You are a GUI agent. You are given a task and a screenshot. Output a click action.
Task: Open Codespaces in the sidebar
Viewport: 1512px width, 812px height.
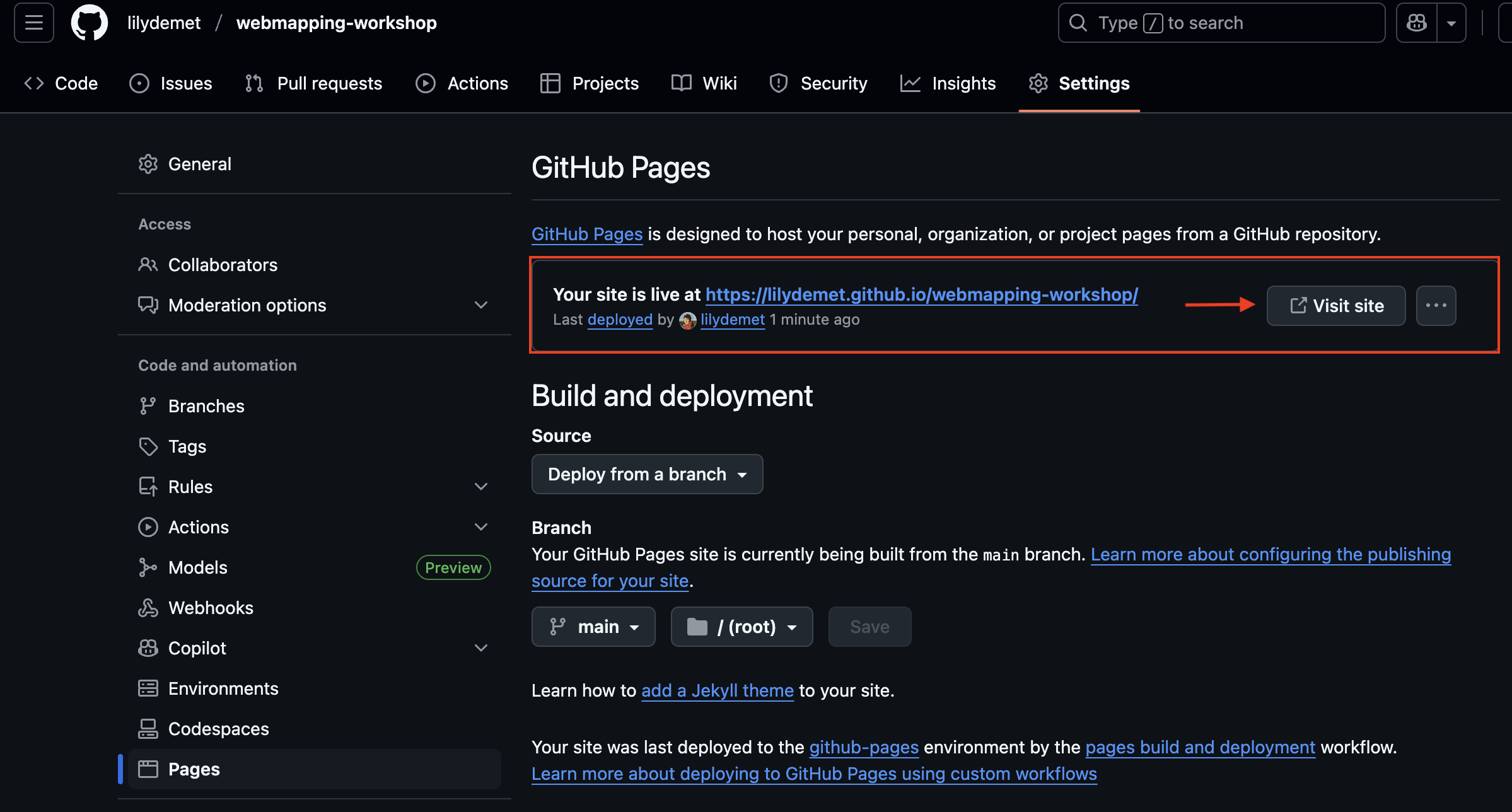[x=314, y=729]
